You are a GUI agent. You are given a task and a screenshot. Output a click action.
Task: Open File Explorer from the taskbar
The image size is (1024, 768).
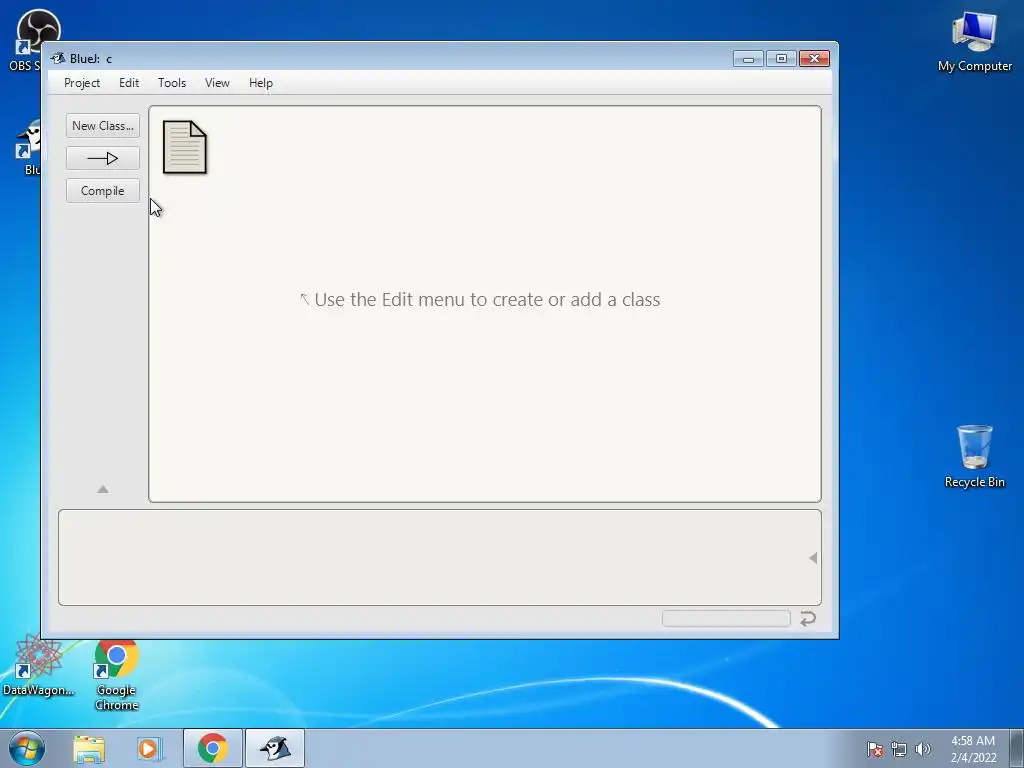[x=89, y=749]
